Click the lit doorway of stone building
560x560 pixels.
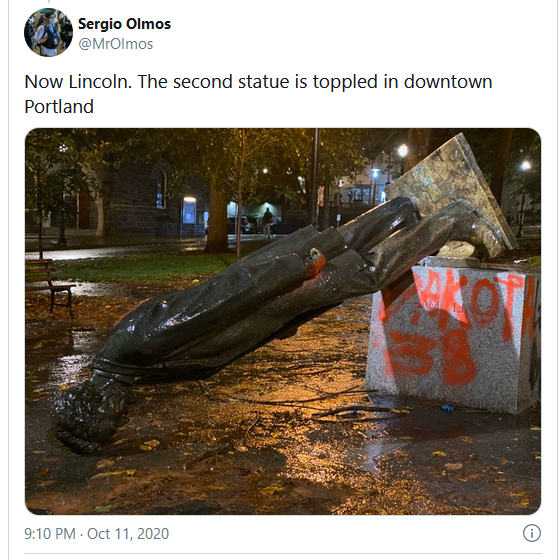pos(189,211)
